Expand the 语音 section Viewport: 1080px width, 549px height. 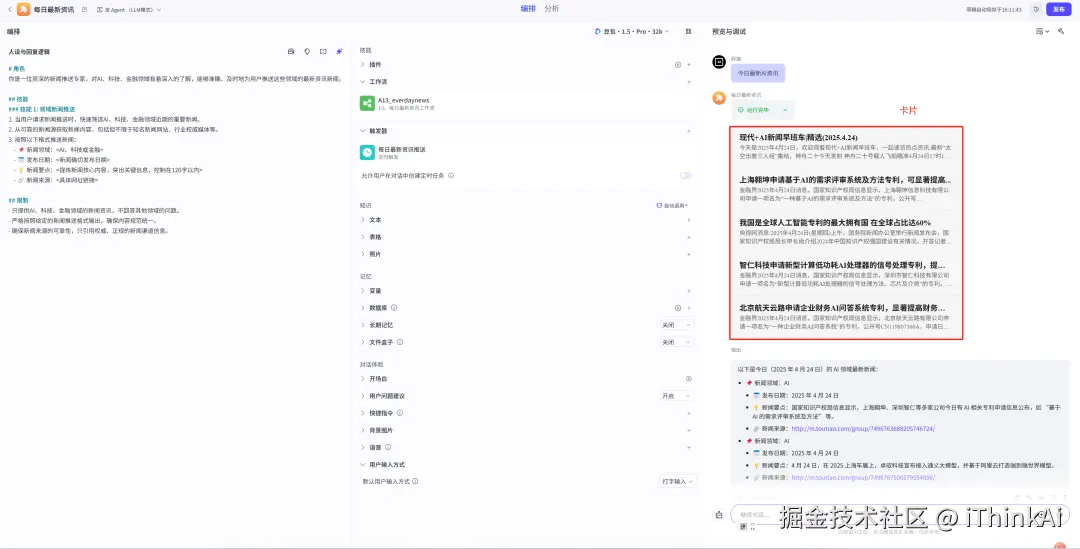(363, 448)
